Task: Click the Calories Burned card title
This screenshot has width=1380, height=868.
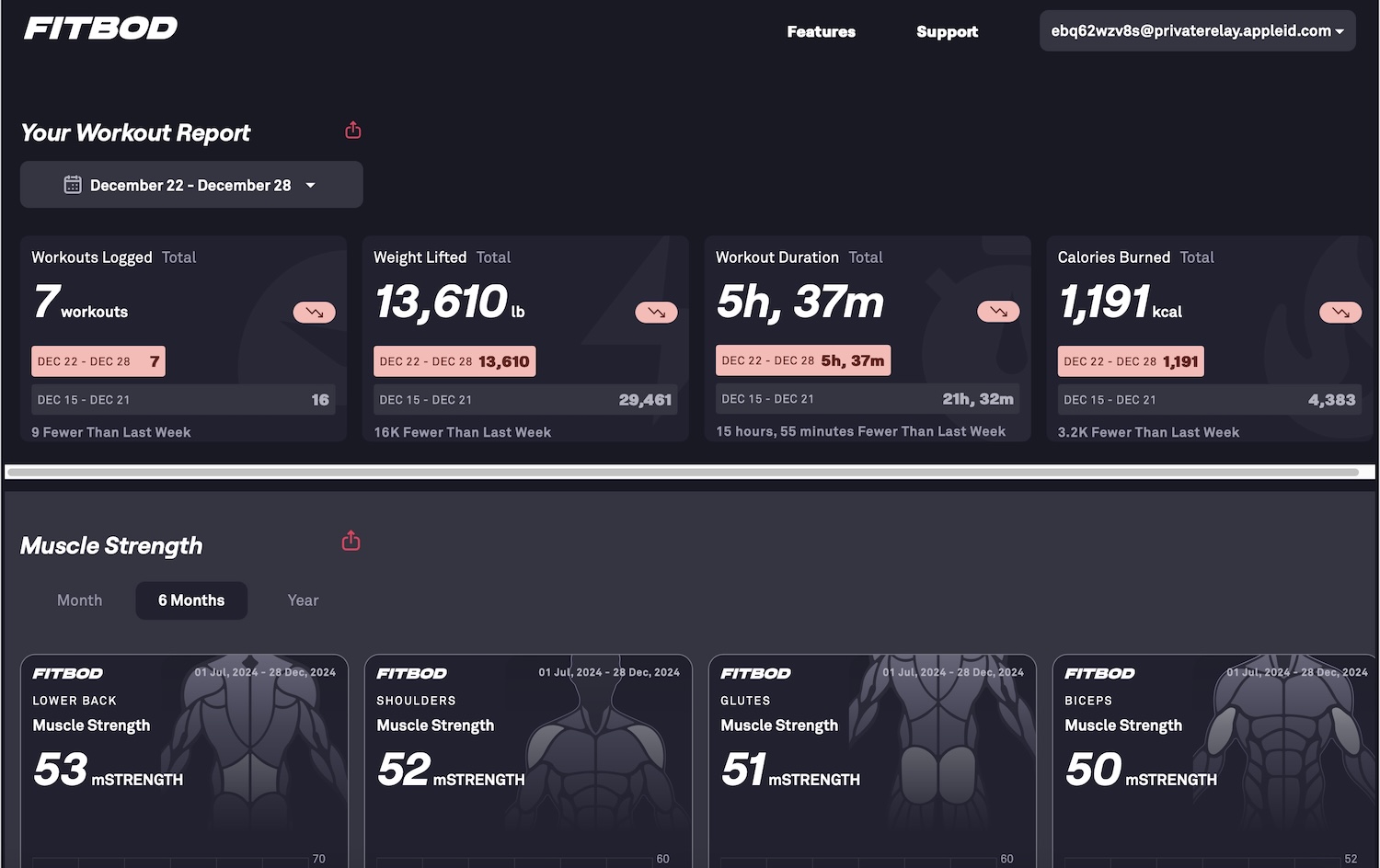Action: [x=1114, y=257]
